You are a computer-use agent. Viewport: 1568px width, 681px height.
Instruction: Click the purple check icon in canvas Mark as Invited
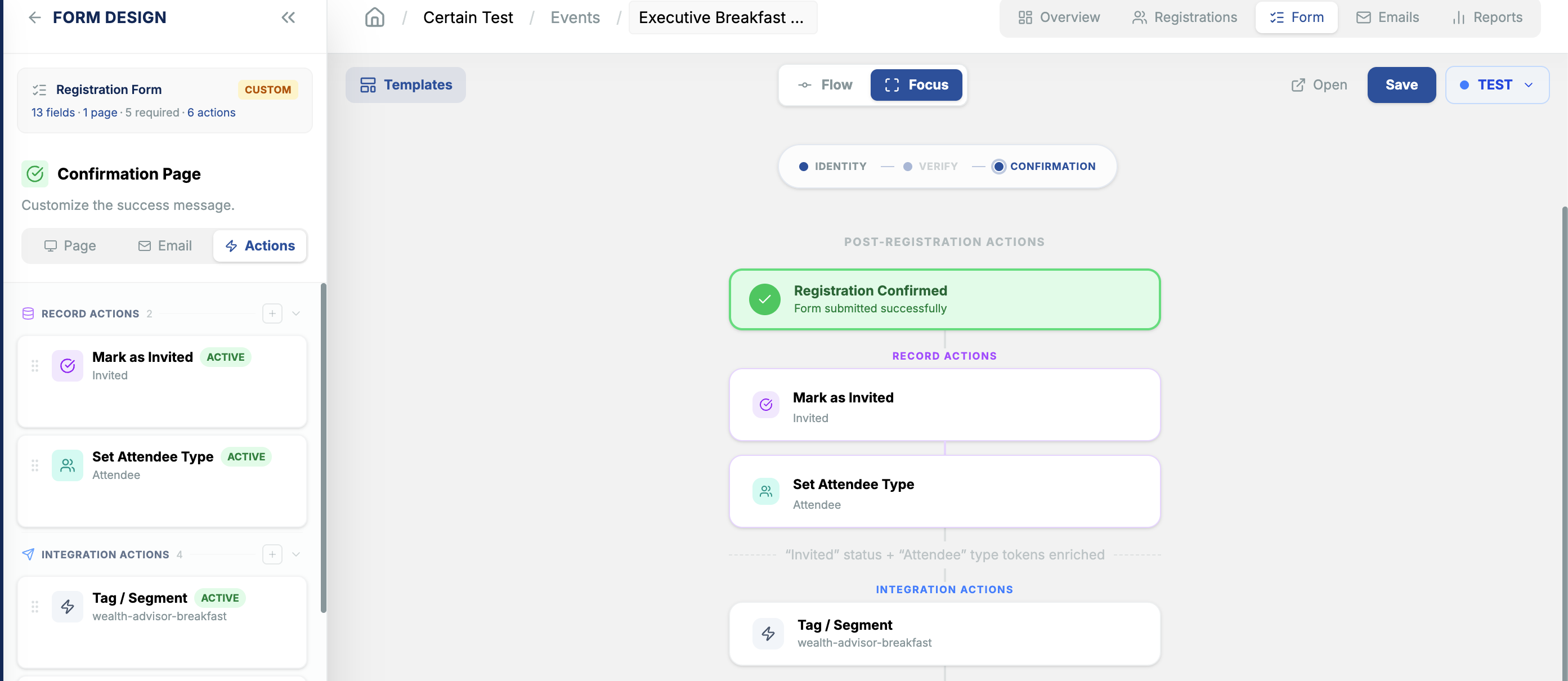766,405
